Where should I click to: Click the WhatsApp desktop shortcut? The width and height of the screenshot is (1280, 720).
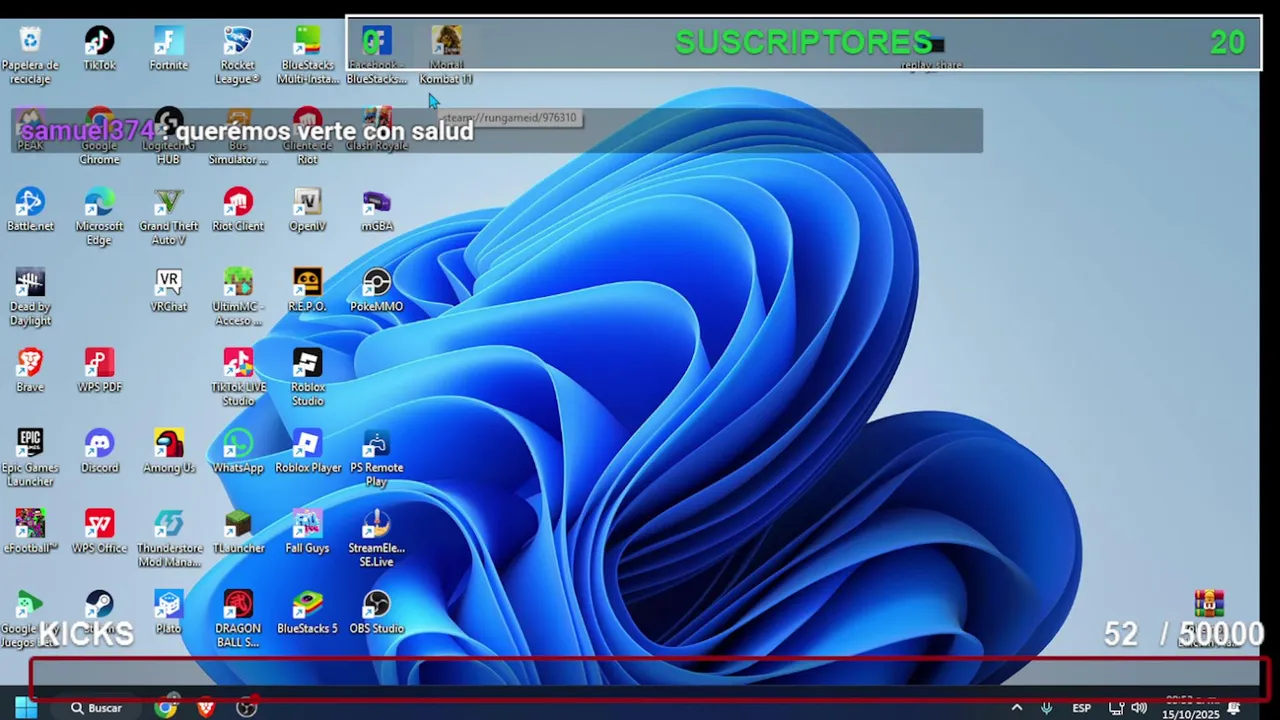[238, 451]
